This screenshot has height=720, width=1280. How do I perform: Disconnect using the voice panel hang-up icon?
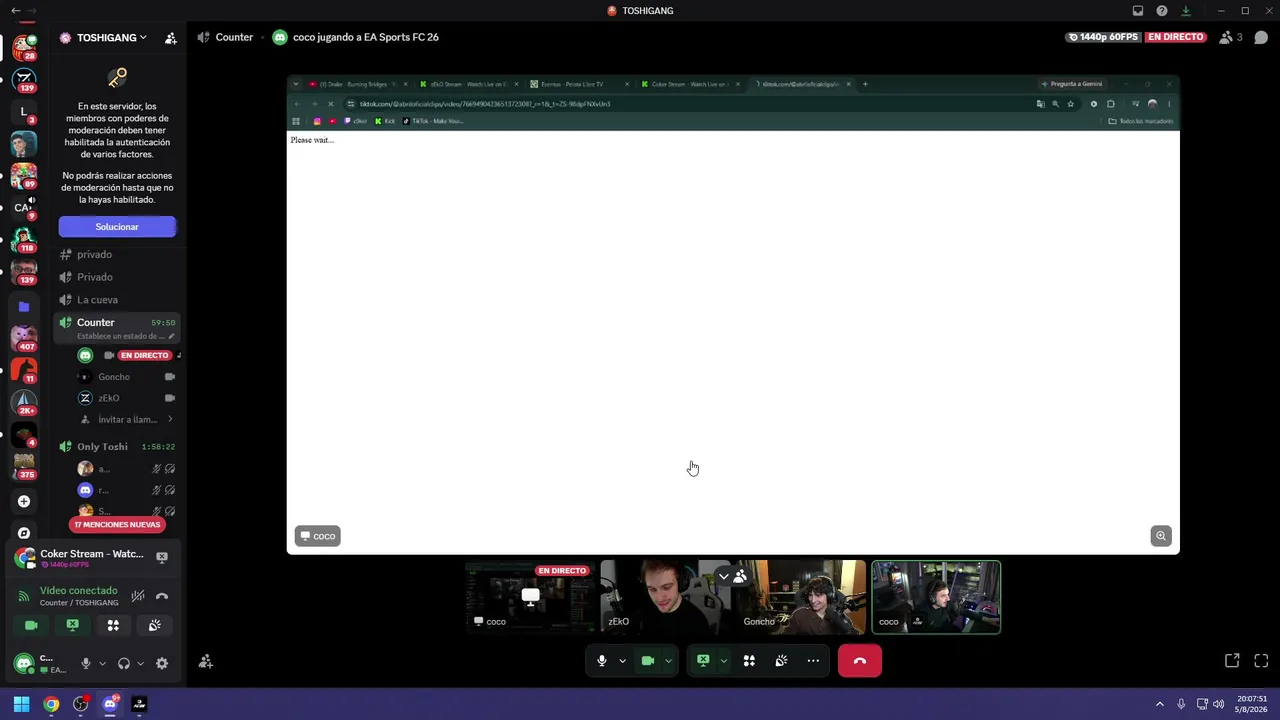[x=162, y=596]
